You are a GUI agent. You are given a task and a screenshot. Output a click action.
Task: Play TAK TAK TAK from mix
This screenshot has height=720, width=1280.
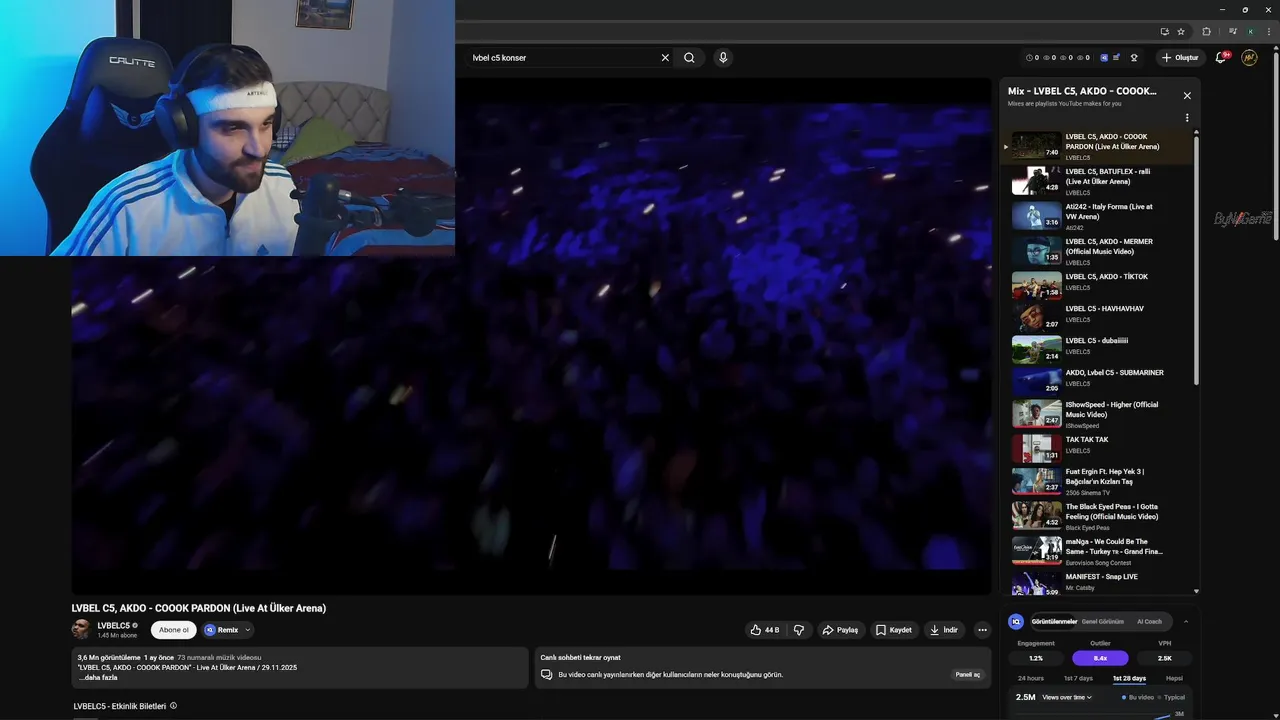[1098, 448]
